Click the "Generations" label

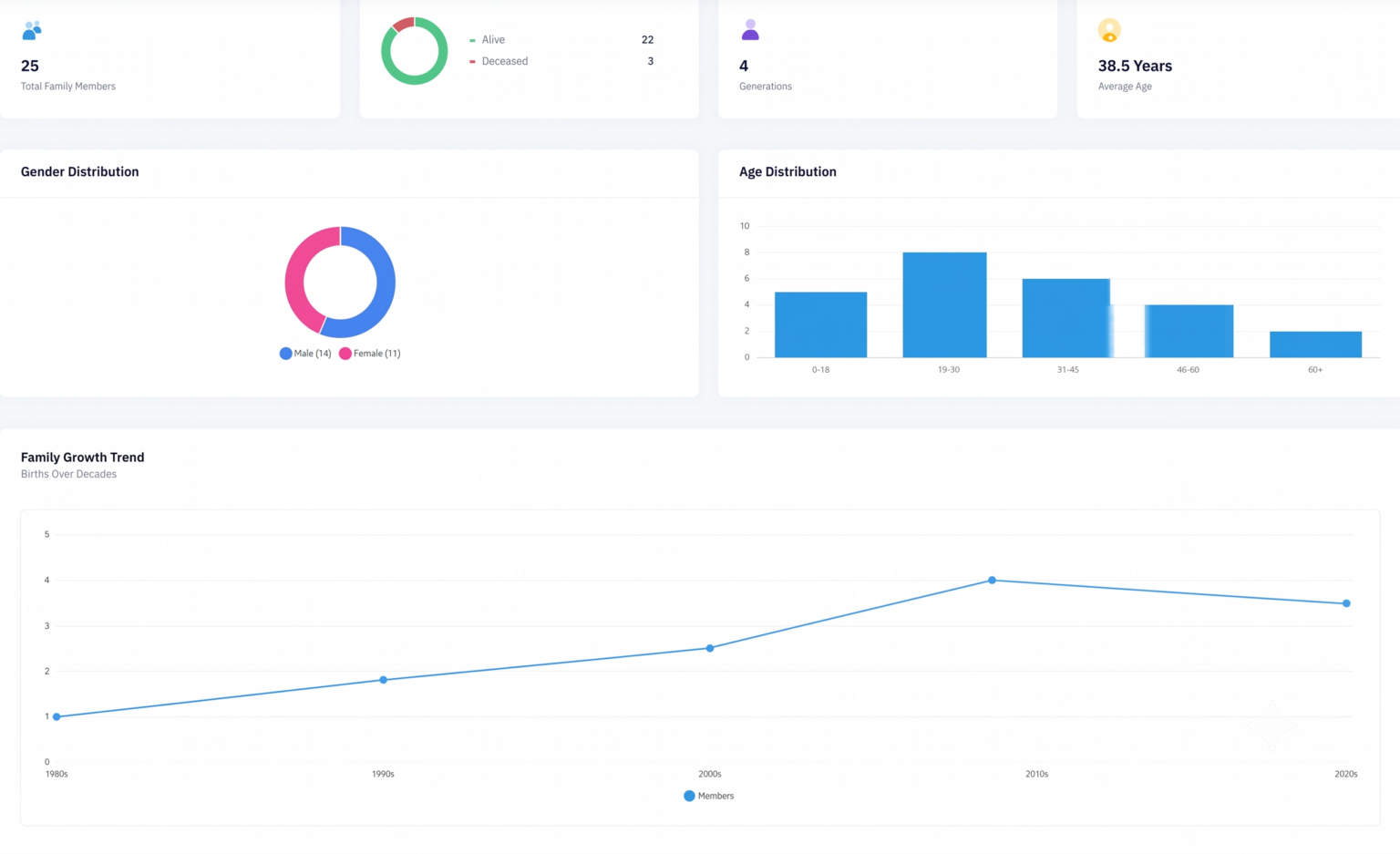[766, 87]
